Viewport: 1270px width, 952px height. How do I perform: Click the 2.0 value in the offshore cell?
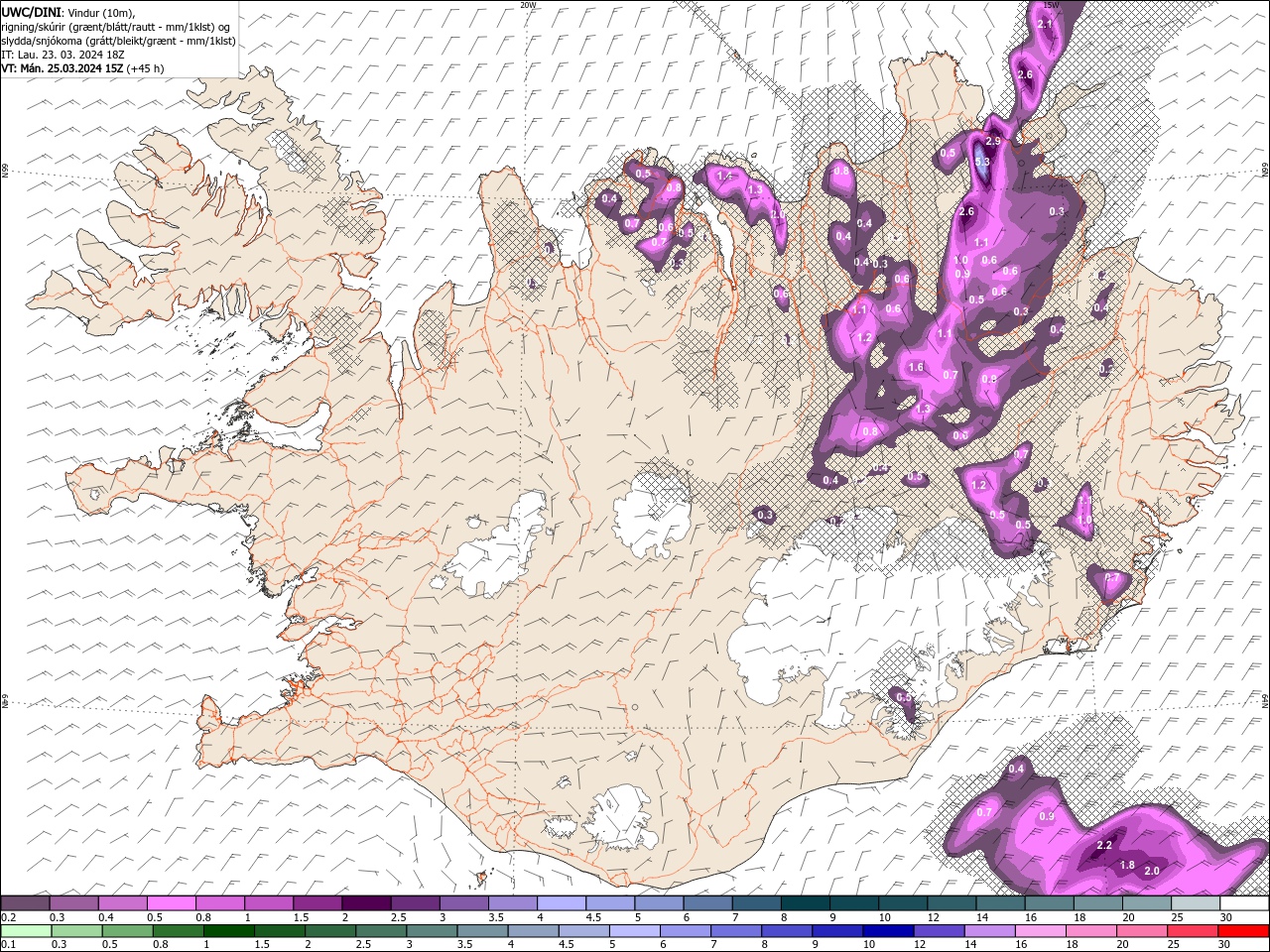point(1152,871)
